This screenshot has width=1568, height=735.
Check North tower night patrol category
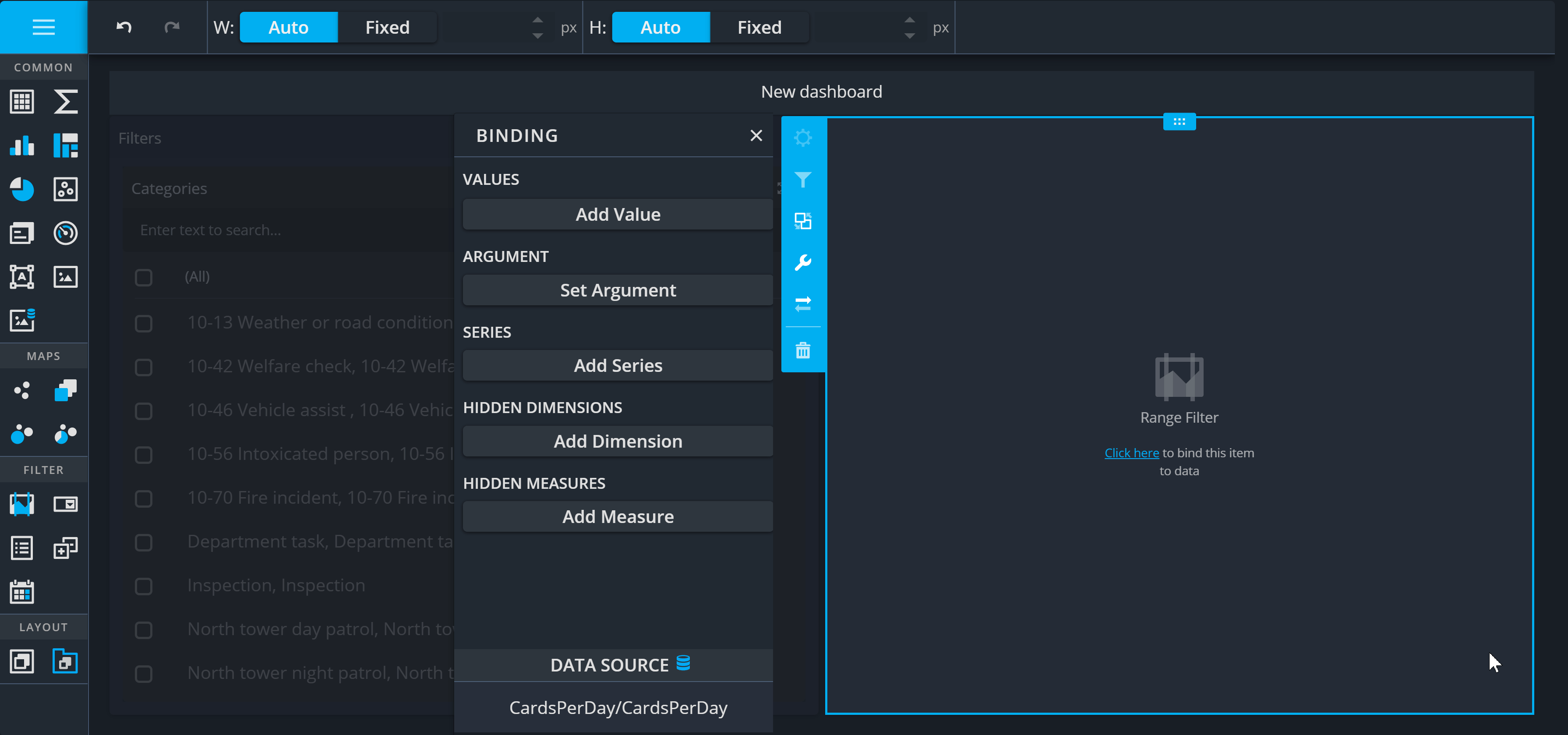point(144,674)
